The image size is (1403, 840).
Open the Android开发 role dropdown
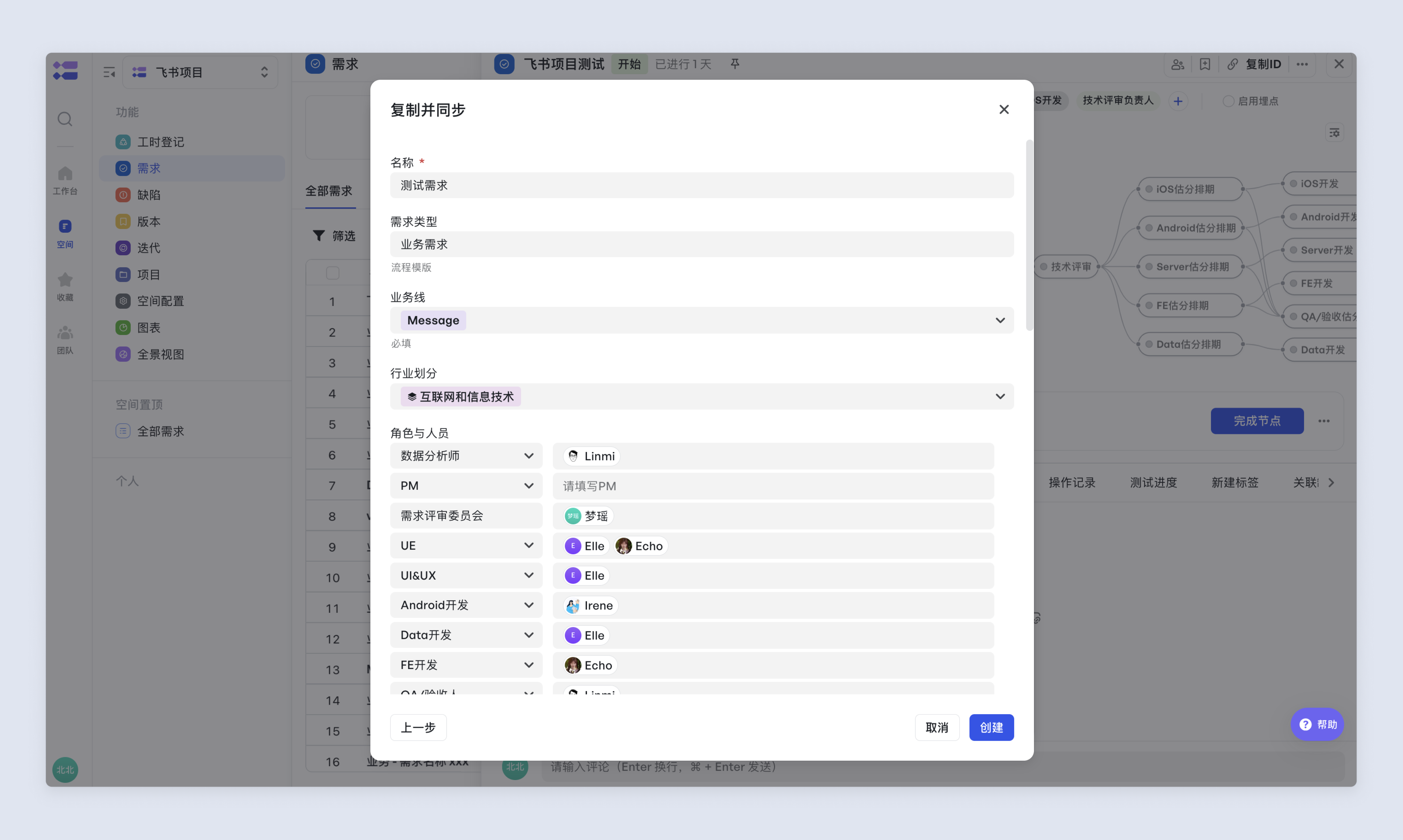click(x=467, y=605)
